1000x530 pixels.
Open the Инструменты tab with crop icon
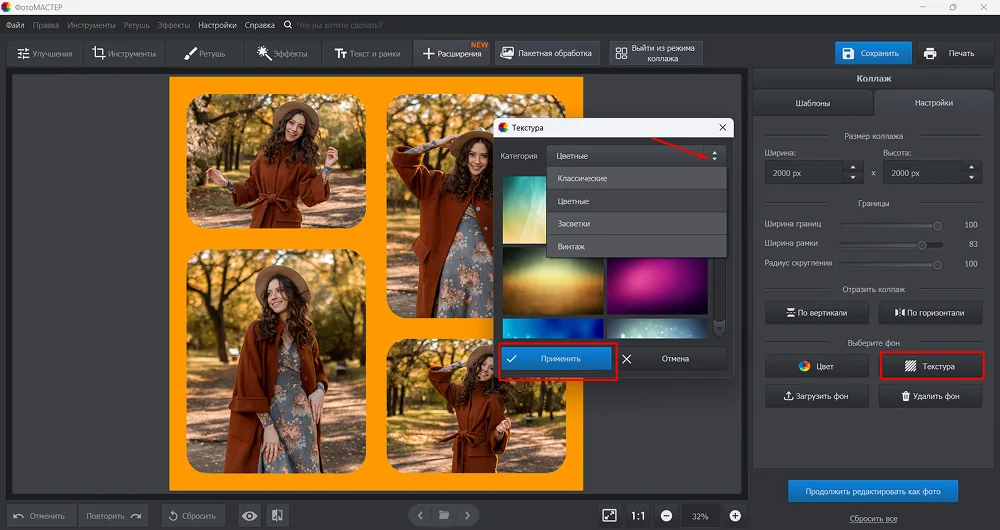(x=124, y=54)
